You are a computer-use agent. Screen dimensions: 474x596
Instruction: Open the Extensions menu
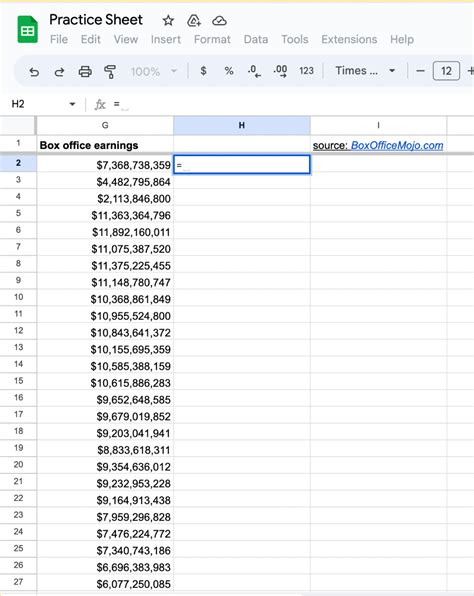349,40
